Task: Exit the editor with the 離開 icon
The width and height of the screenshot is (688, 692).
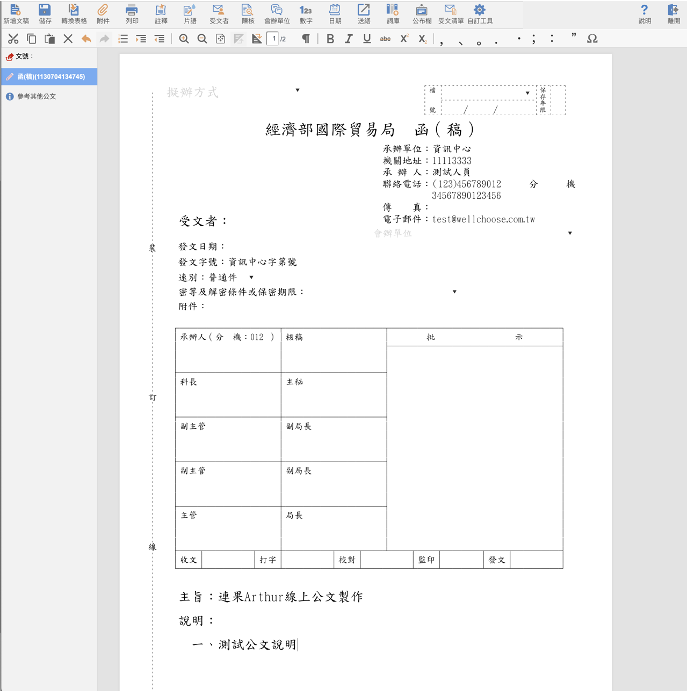Action: click(673, 14)
